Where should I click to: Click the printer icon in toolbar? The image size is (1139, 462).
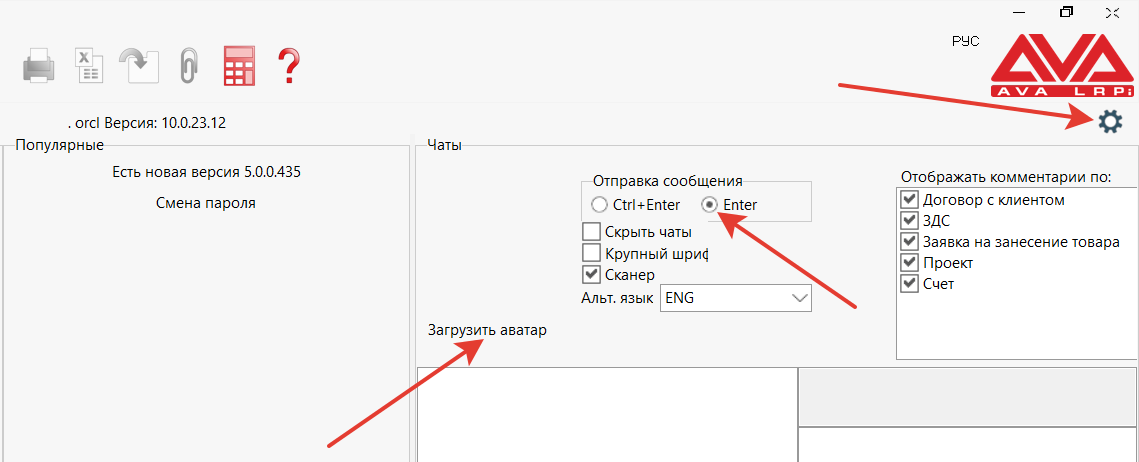pos(39,67)
